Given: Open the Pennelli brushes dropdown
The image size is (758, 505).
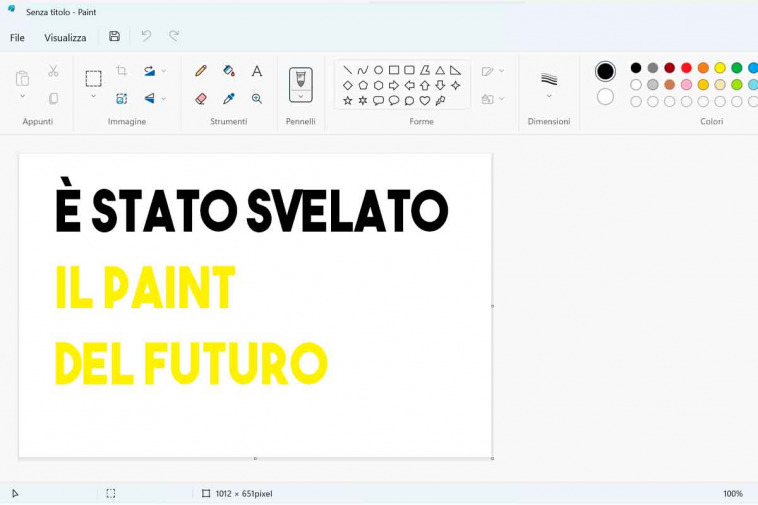Looking at the screenshot, I should (x=301, y=97).
